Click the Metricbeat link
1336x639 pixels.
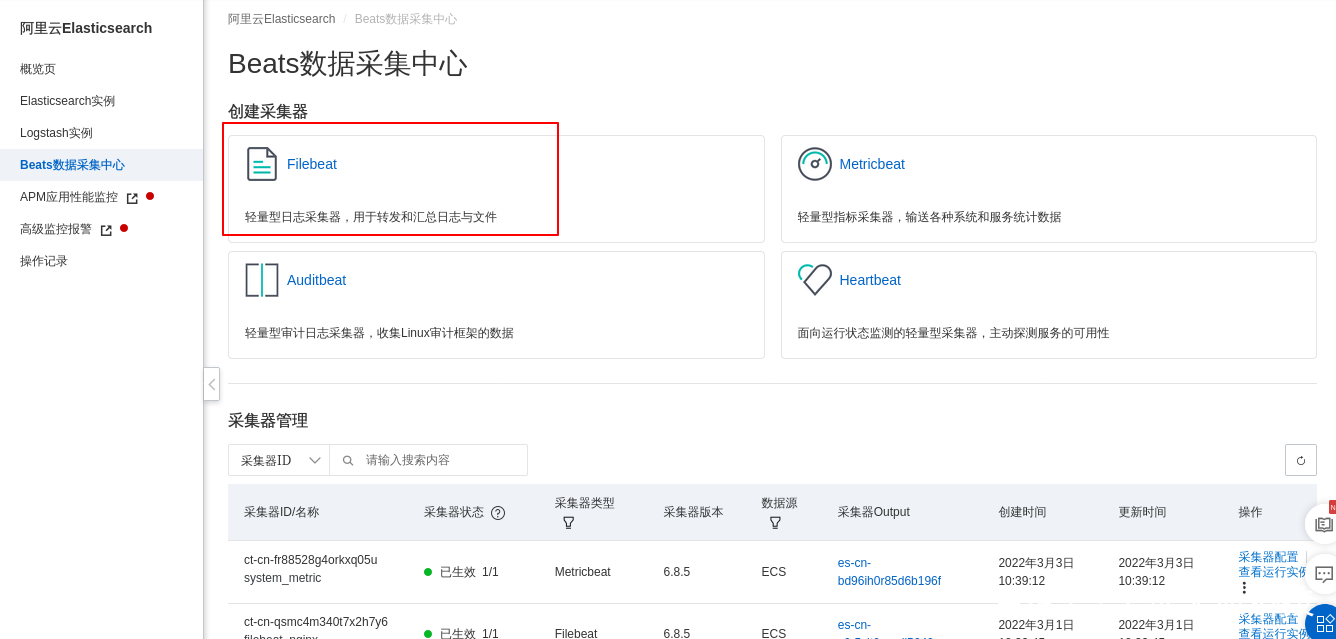point(872,164)
